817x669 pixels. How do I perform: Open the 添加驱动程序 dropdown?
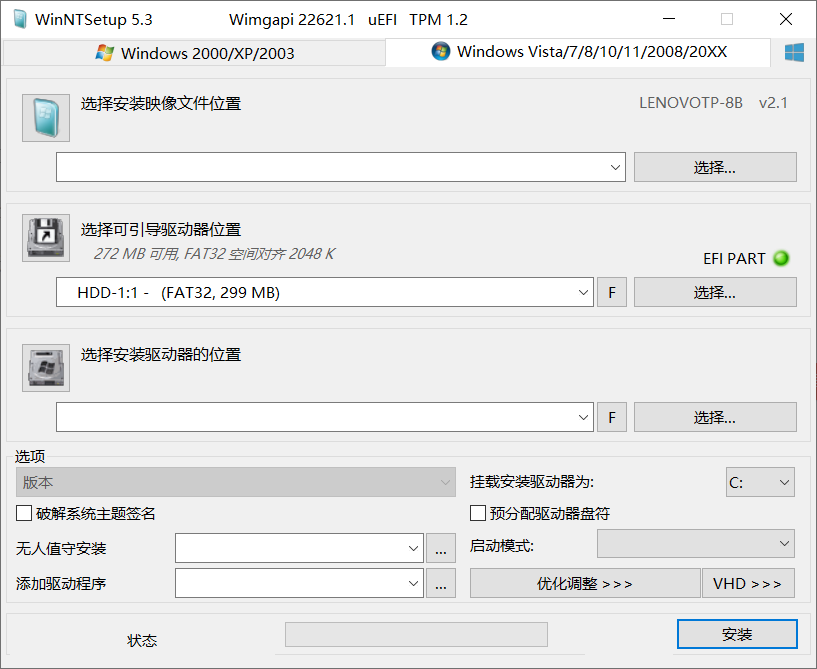[x=299, y=583]
